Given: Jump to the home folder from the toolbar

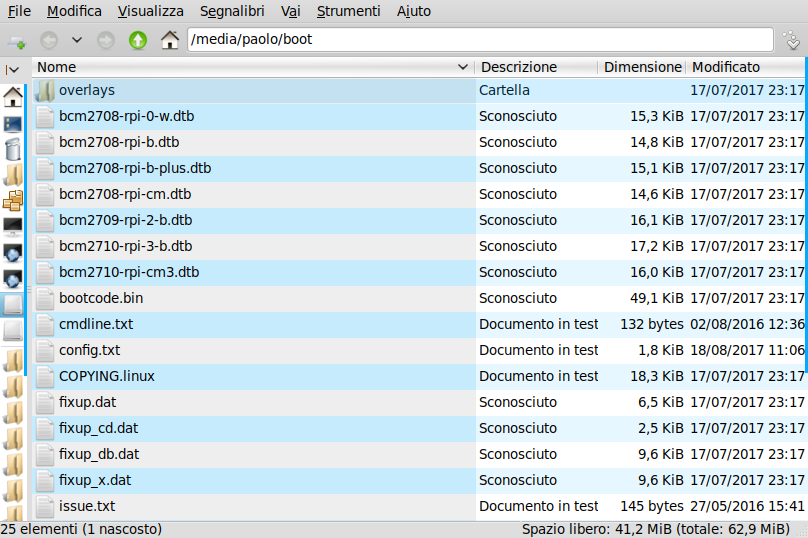Looking at the screenshot, I should [170, 40].
